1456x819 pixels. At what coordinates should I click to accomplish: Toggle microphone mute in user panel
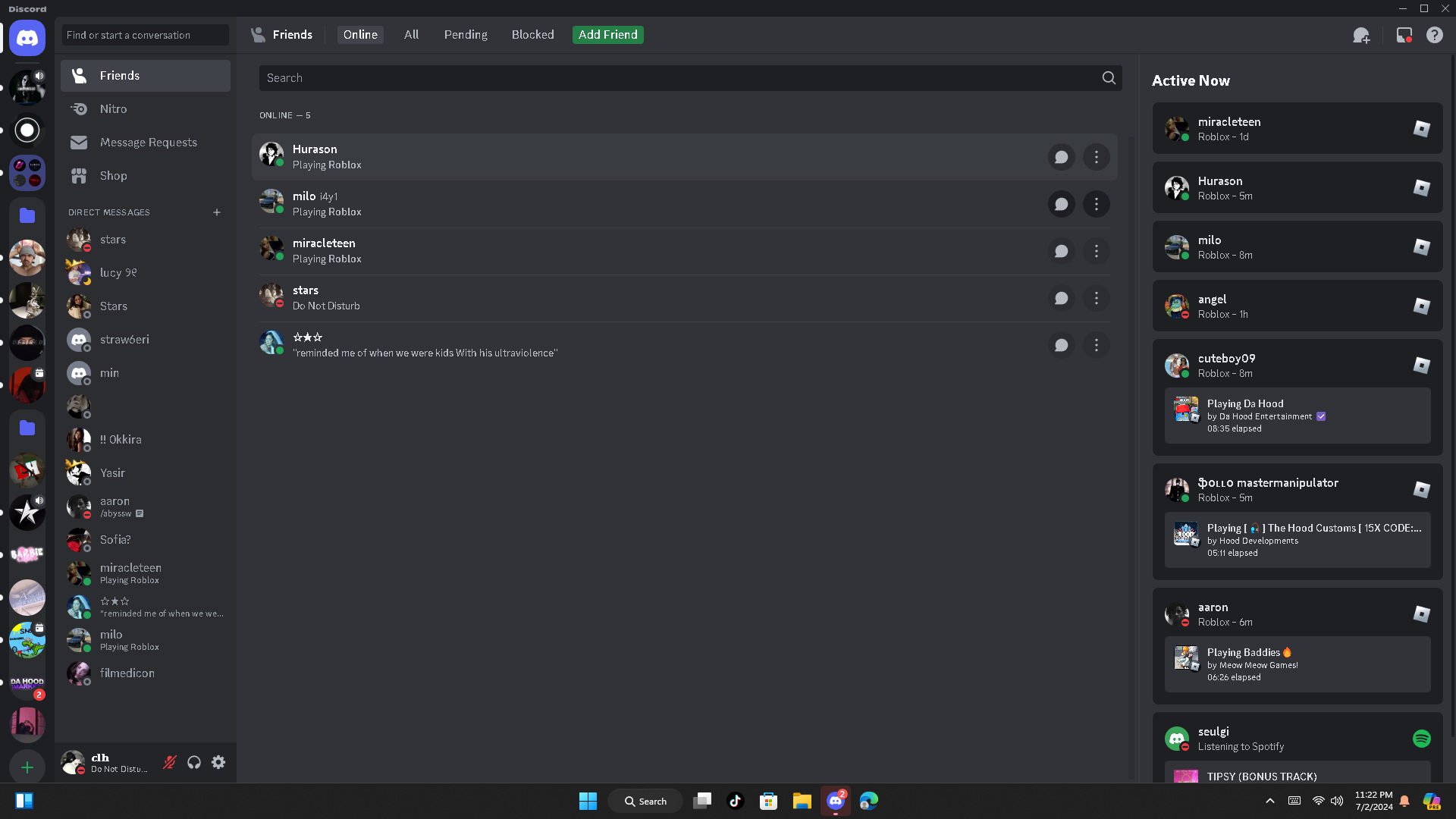point(170,762)
